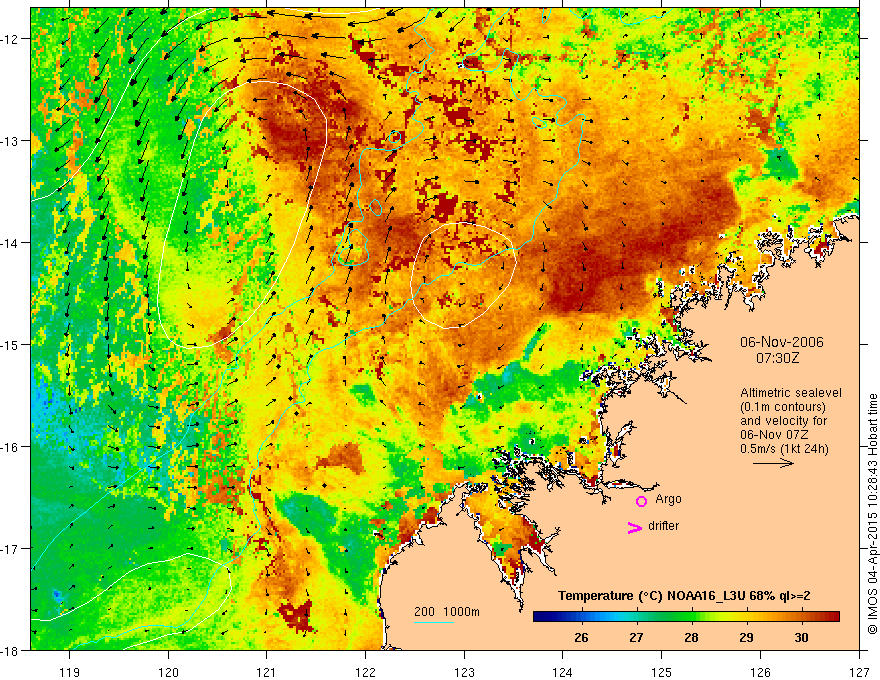Click longitude axis label 120

point(168,672)
